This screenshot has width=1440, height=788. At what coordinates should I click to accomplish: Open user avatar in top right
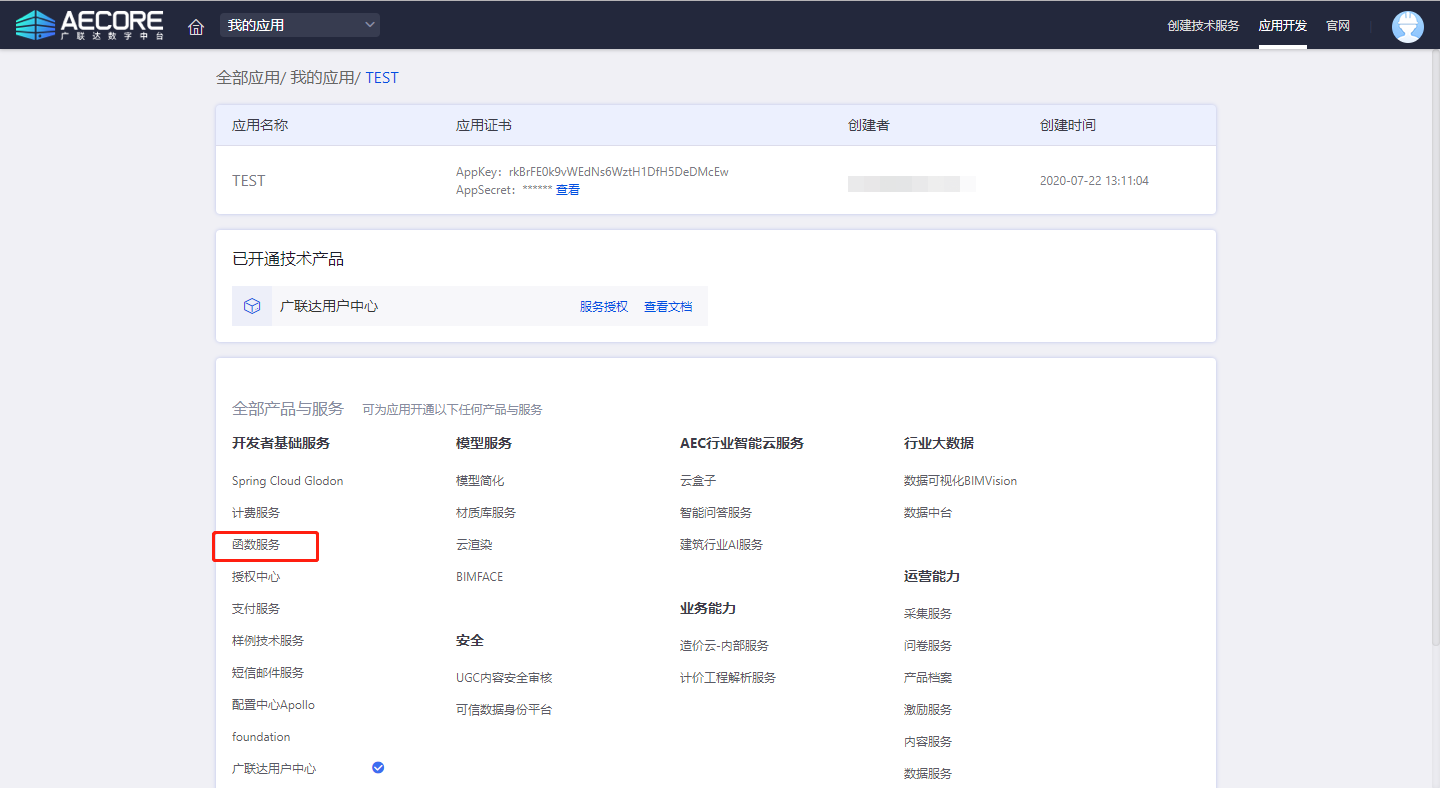1407,26
